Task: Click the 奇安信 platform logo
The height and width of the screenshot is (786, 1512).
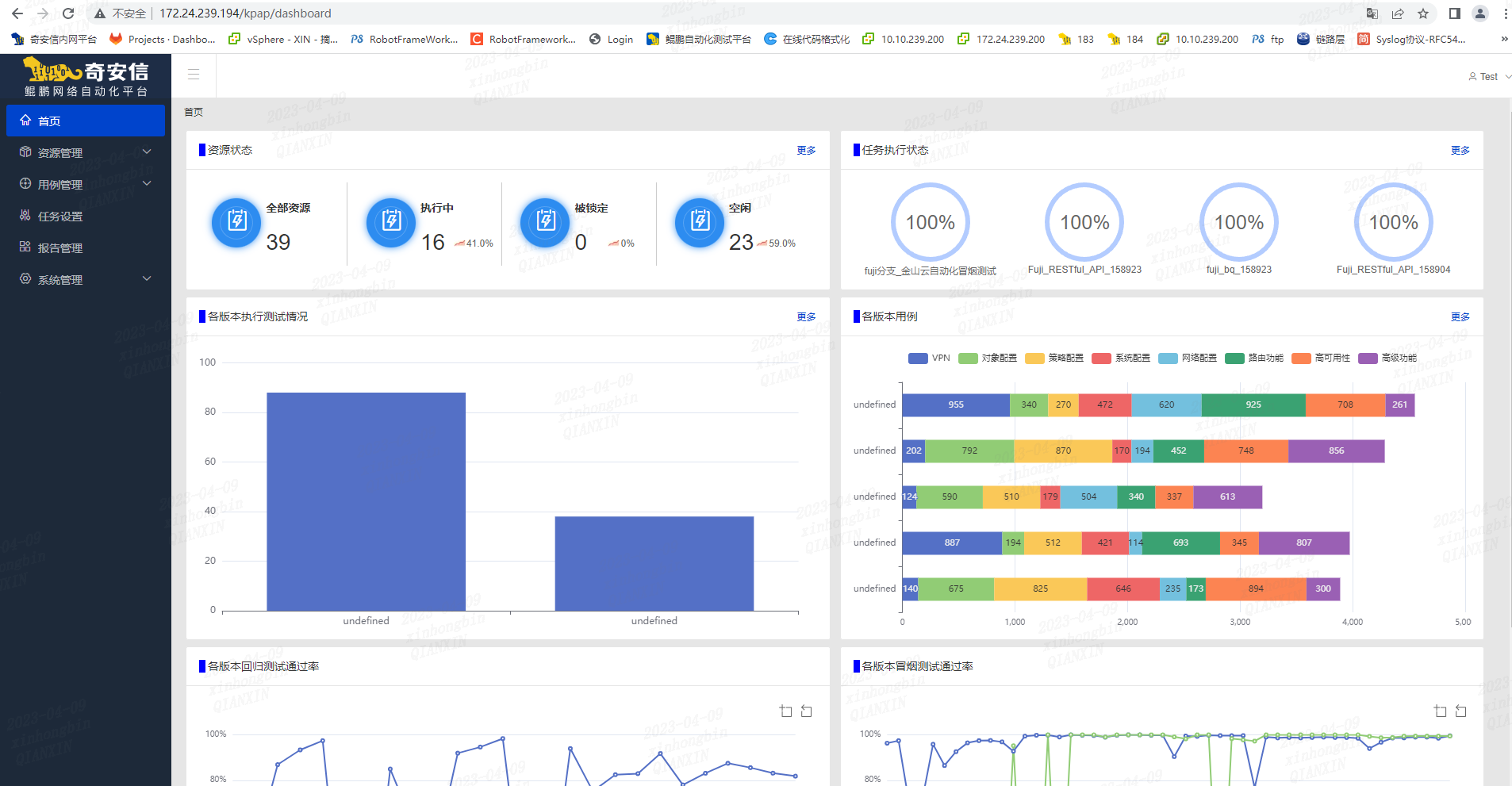Action: click(x=86, y=78)
